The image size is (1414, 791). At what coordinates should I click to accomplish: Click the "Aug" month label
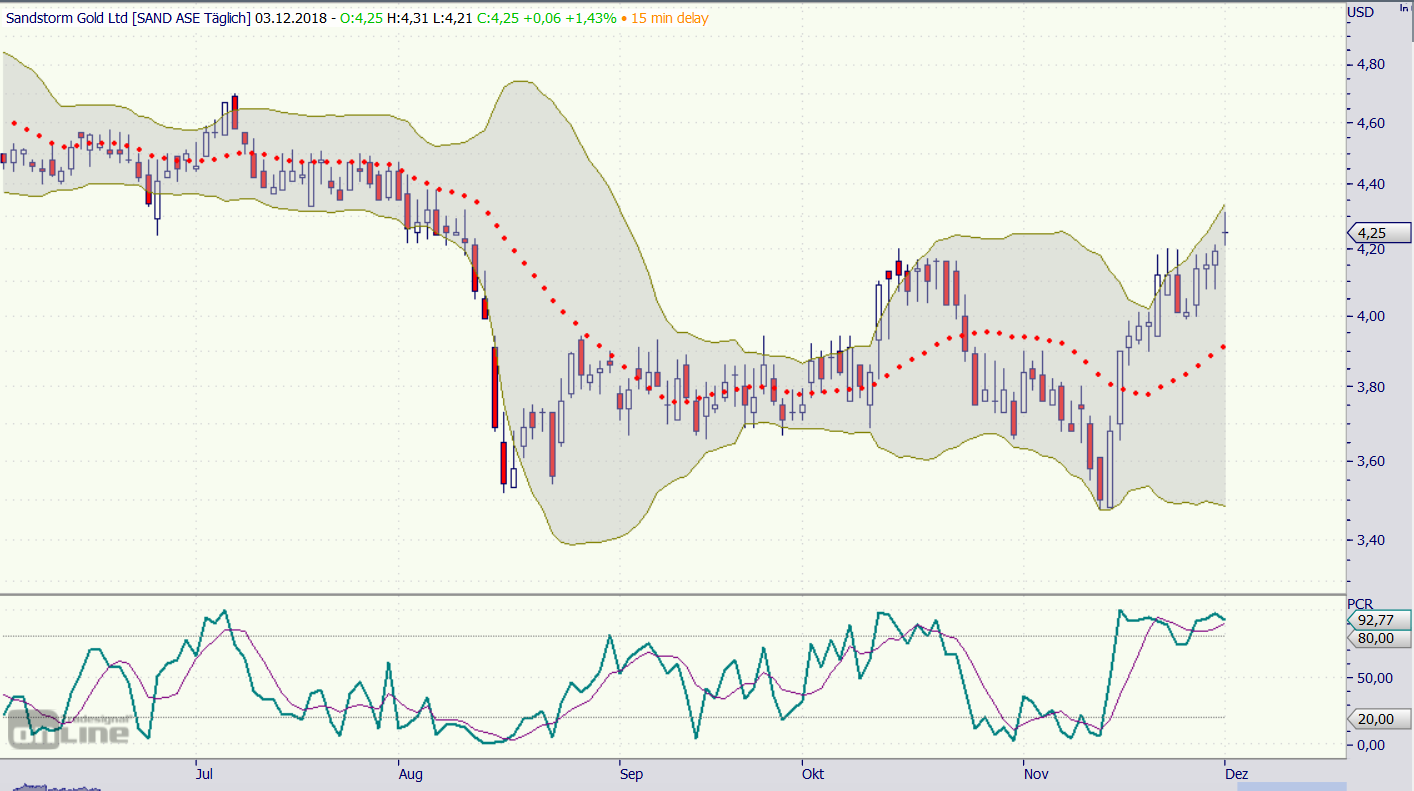411,774
